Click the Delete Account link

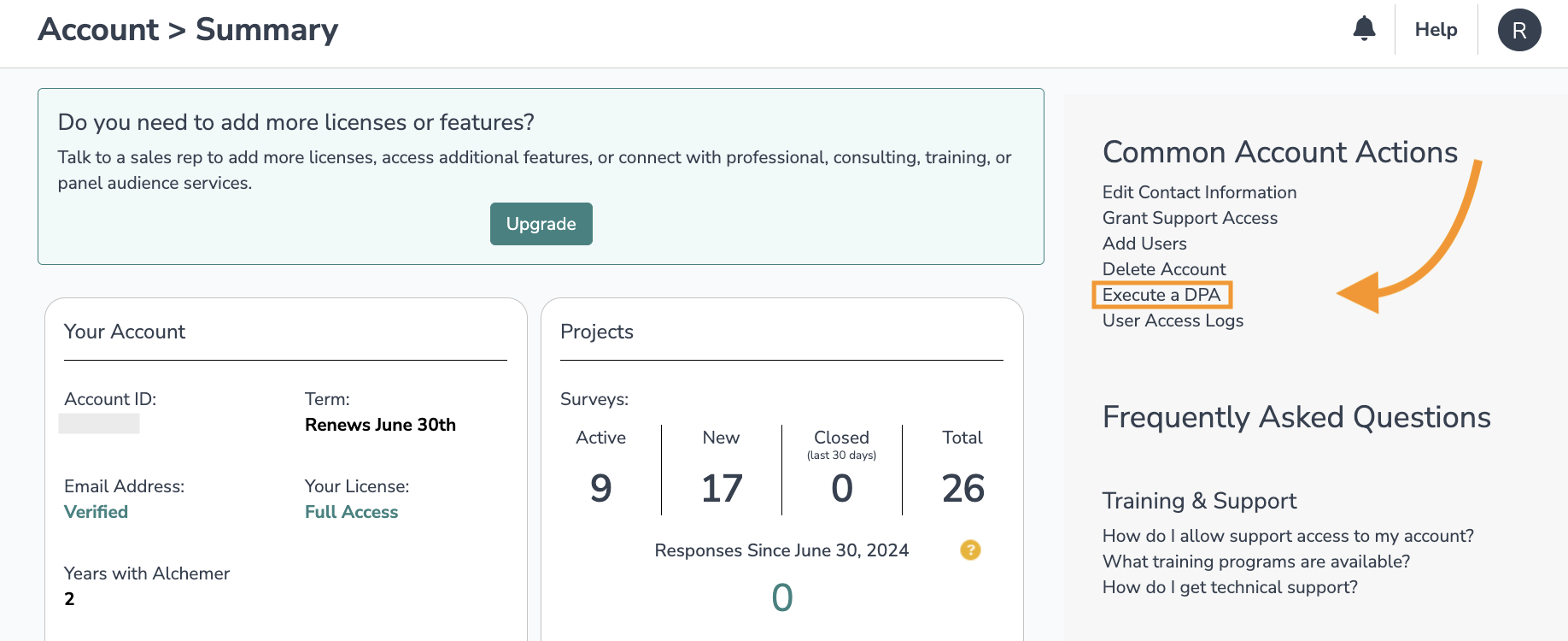click(x=1164, y=269)
